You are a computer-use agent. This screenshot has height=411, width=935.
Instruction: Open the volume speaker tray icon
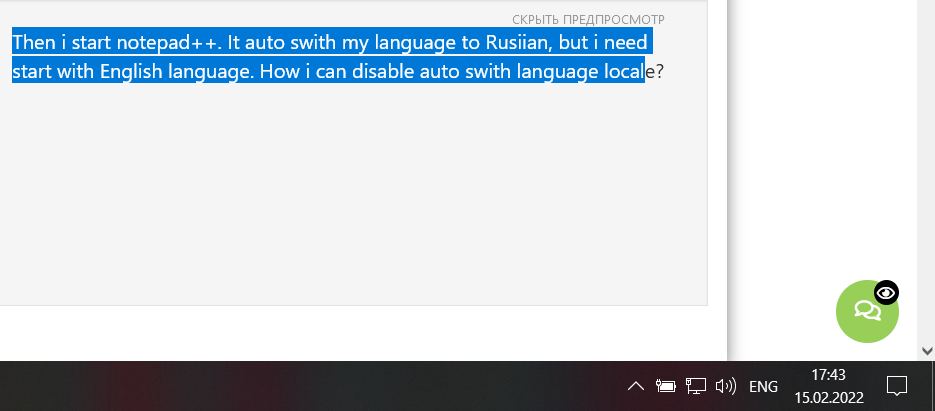click(725, 386)
